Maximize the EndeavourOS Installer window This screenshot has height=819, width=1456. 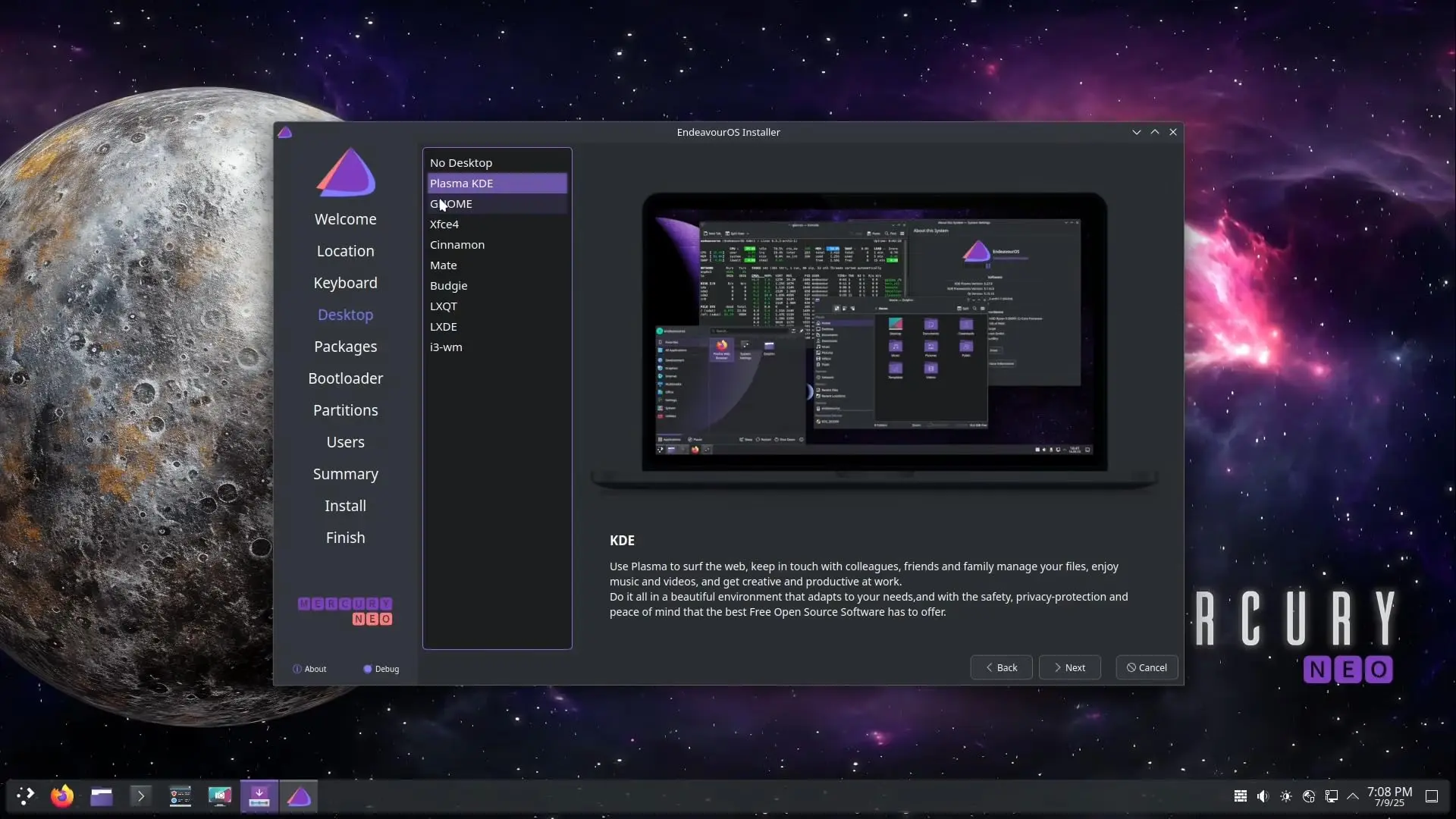pyautogui.click(x=1155, y=132)
